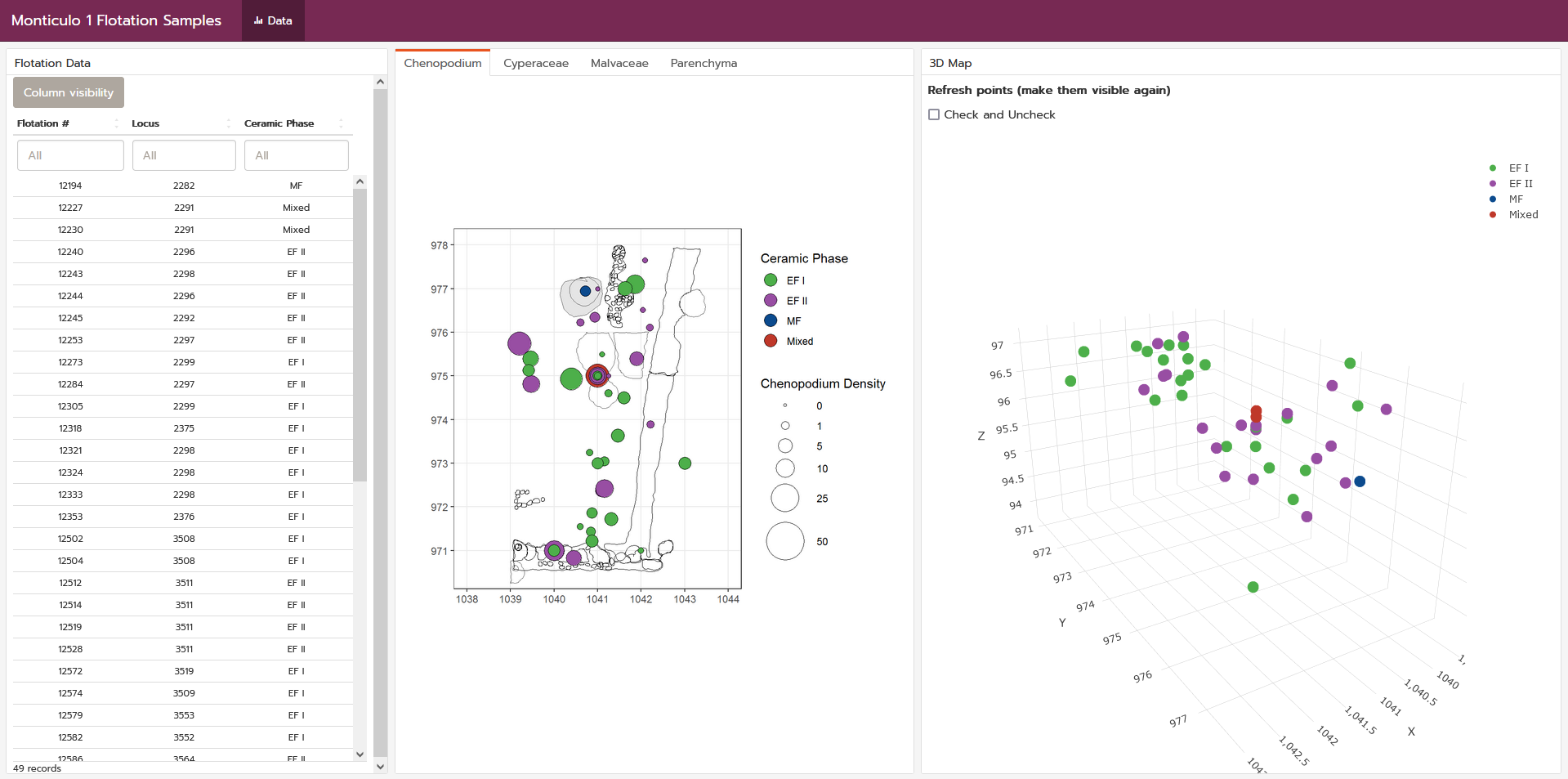Select the row with flotation 12194
Image resolution: width=1568 pixels, height=779 pixels.
pos(183,186)
